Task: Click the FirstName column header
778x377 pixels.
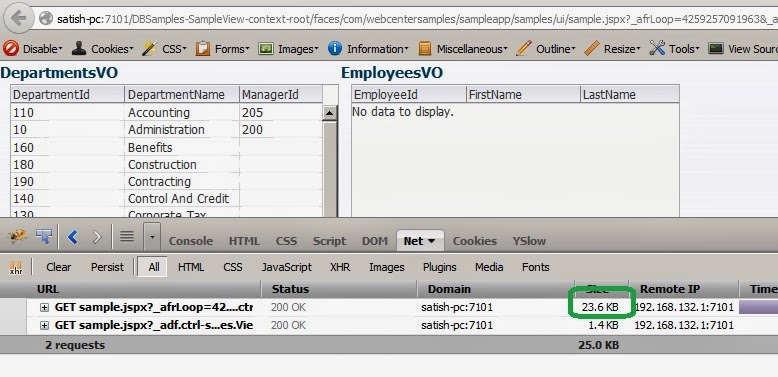Action: click(x=523, y=94)
